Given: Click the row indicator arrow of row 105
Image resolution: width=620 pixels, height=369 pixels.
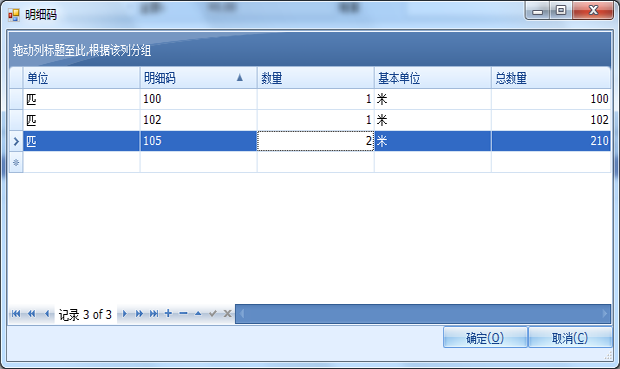Looking at the screenshot, I should pyautogui.click(x=16, y=141).
